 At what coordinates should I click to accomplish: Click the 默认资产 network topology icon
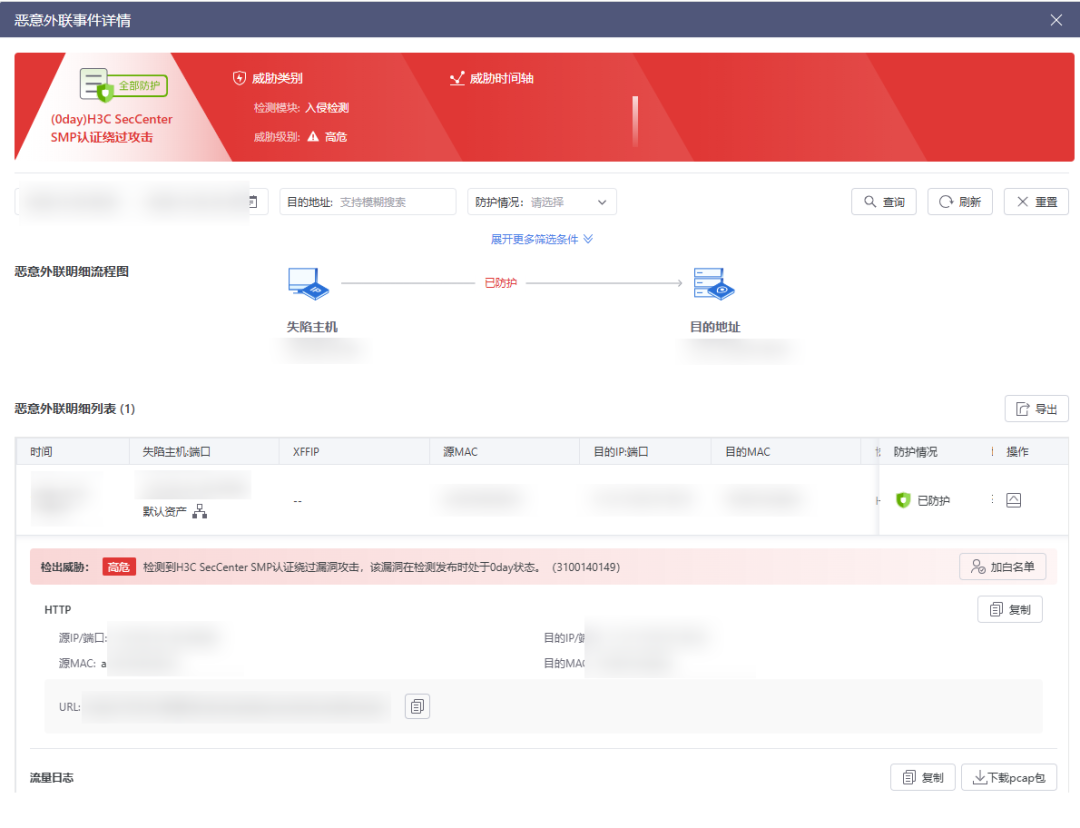click(200, 511)
